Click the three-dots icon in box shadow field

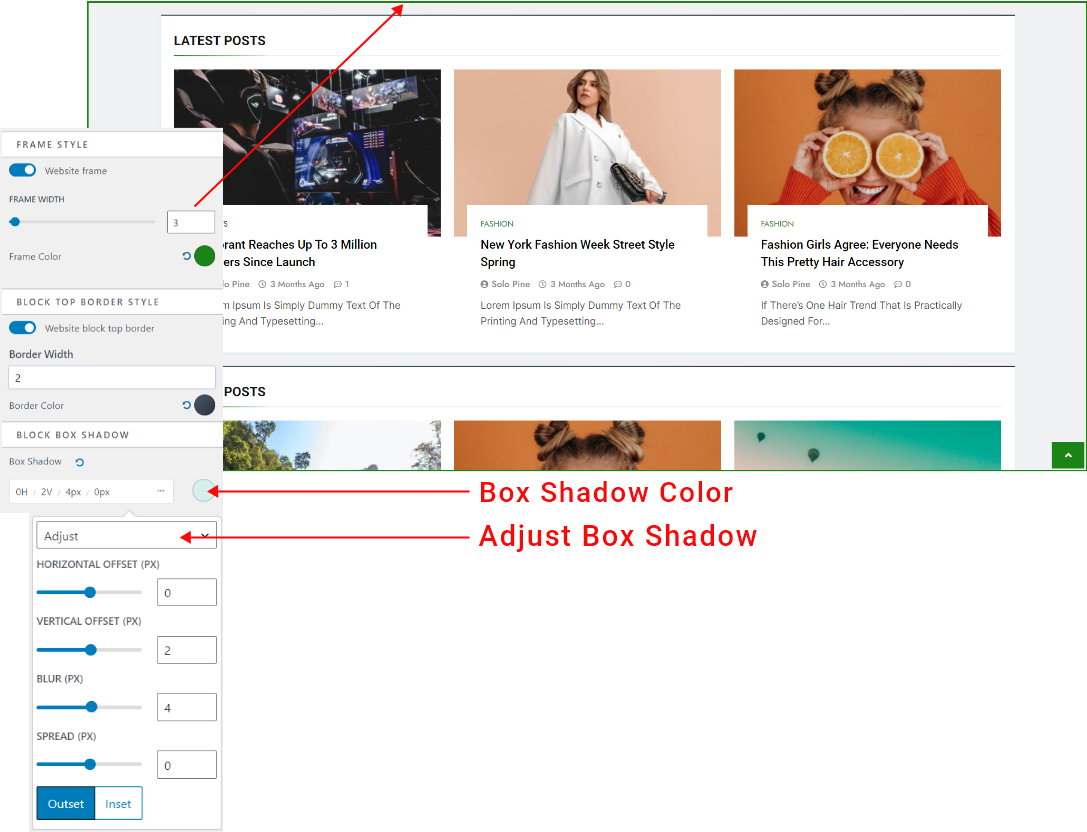pyautogui.click(x=160, y=492)
